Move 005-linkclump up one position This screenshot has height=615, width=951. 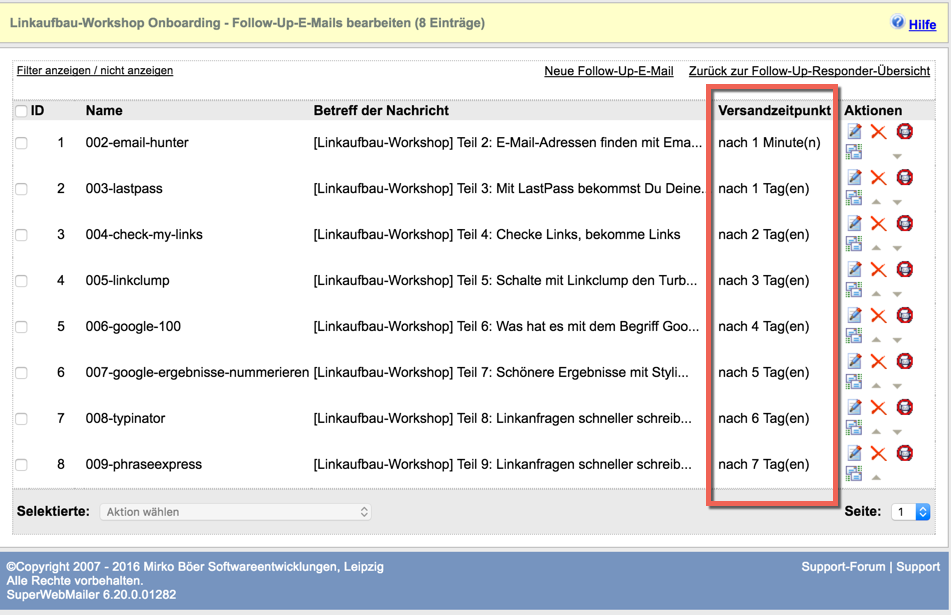[x=876, y=294]
